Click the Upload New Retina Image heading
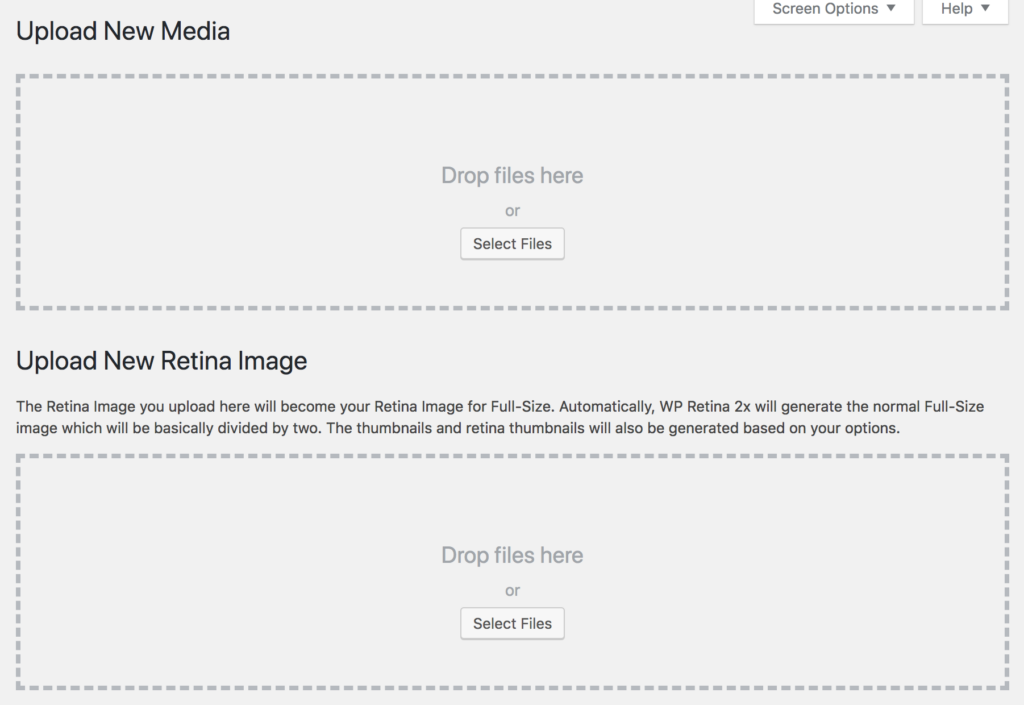 161,361
